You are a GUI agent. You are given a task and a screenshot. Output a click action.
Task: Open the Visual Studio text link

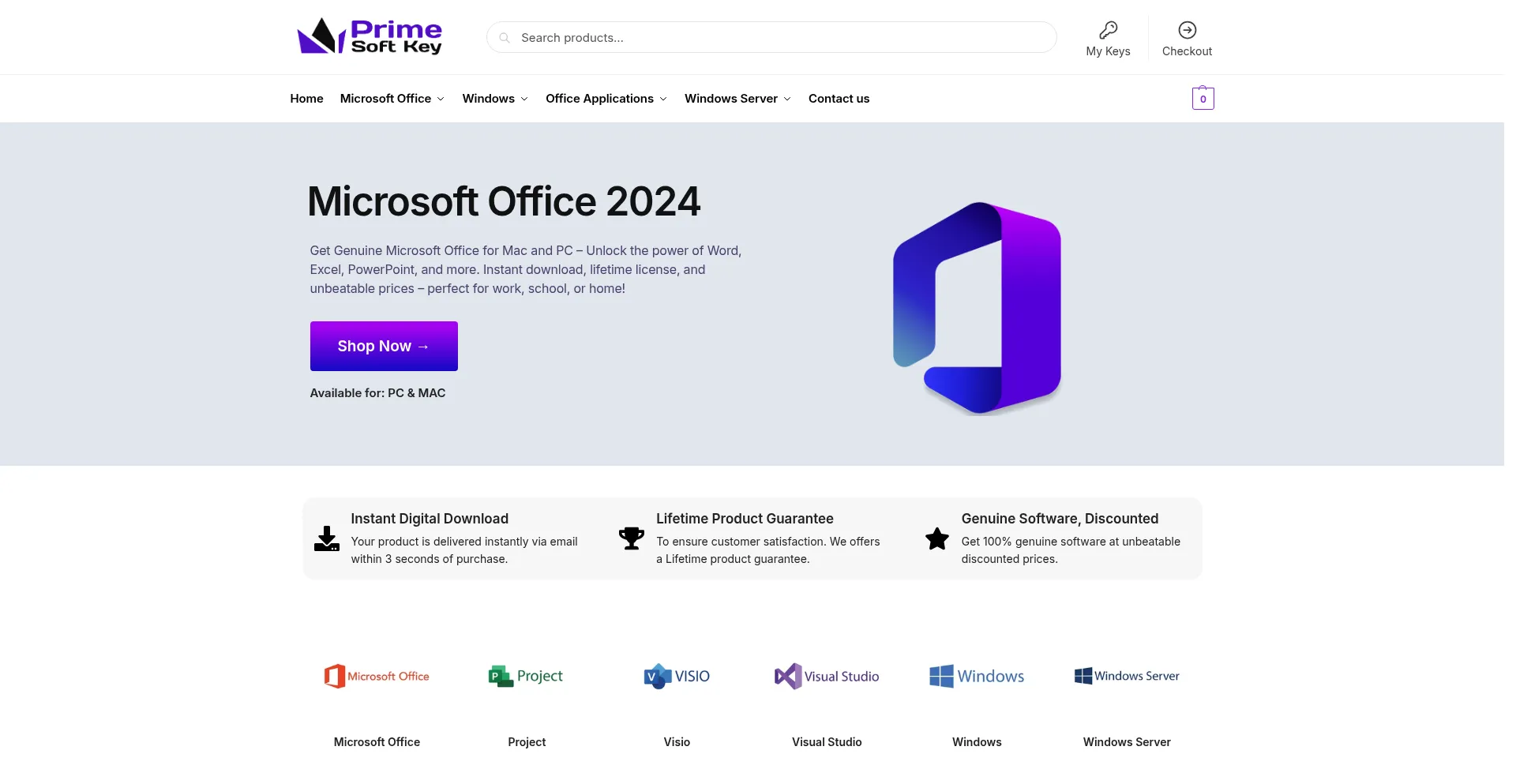827,742
